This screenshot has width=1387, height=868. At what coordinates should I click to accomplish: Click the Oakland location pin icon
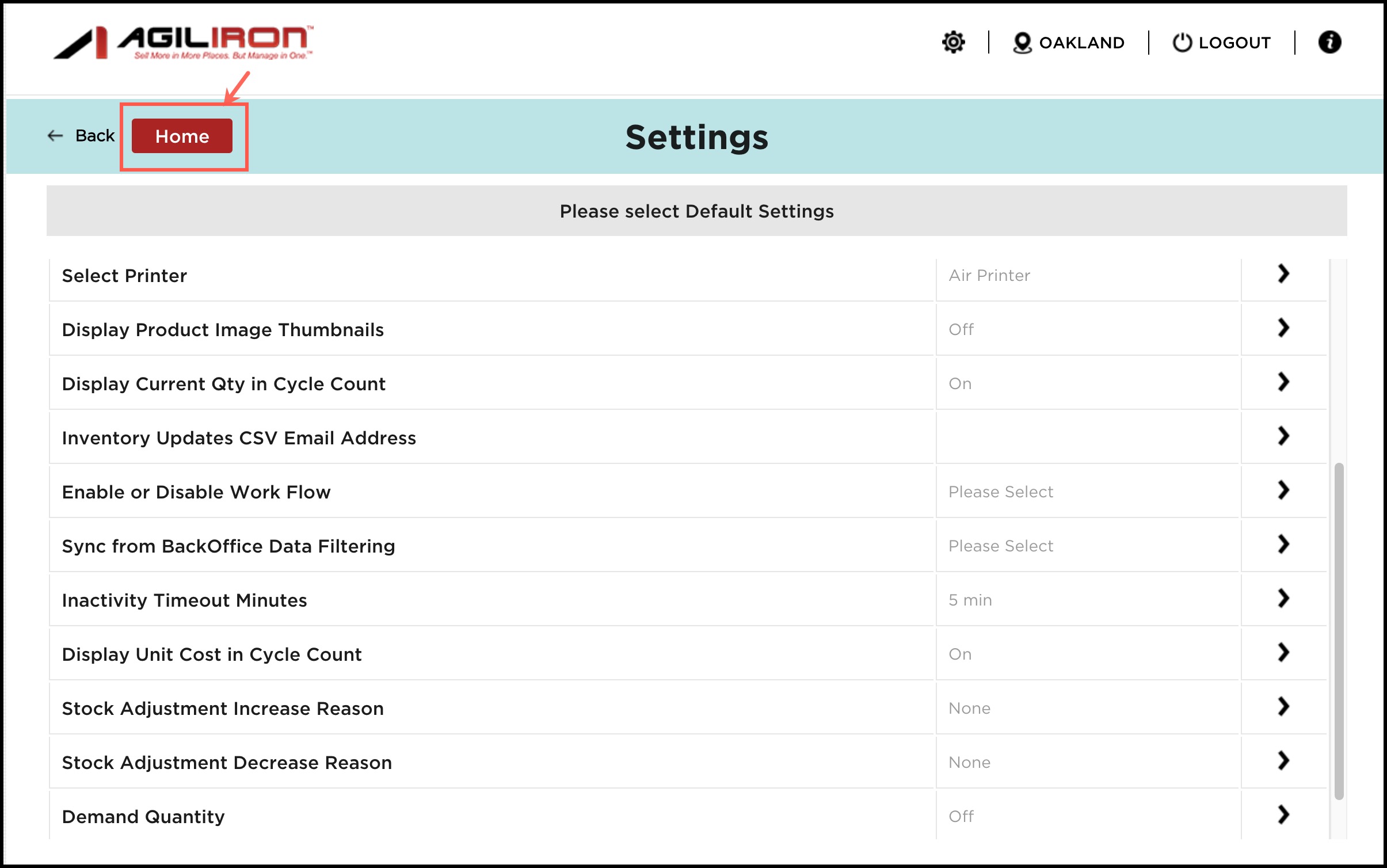tap(1022, 43)
